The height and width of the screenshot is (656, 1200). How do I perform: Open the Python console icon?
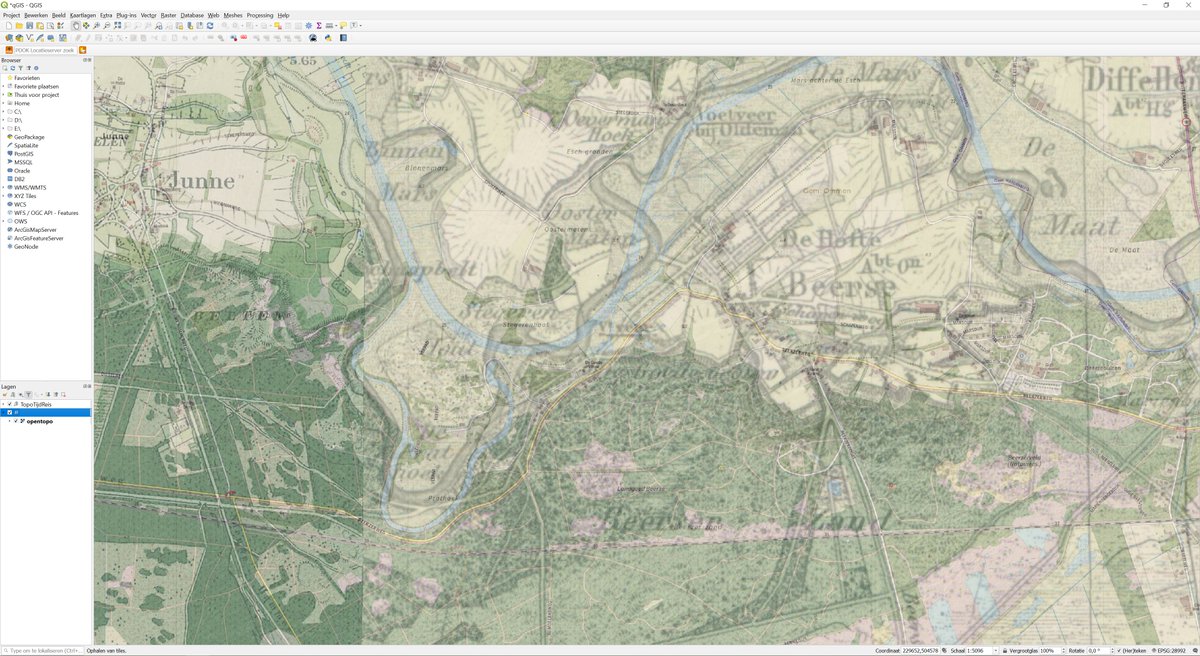tap(328, 38)
